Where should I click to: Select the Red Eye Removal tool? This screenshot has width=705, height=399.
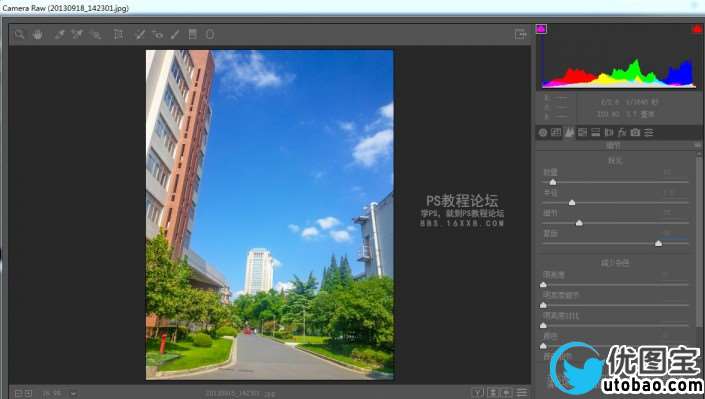click(x=158, y=34)
